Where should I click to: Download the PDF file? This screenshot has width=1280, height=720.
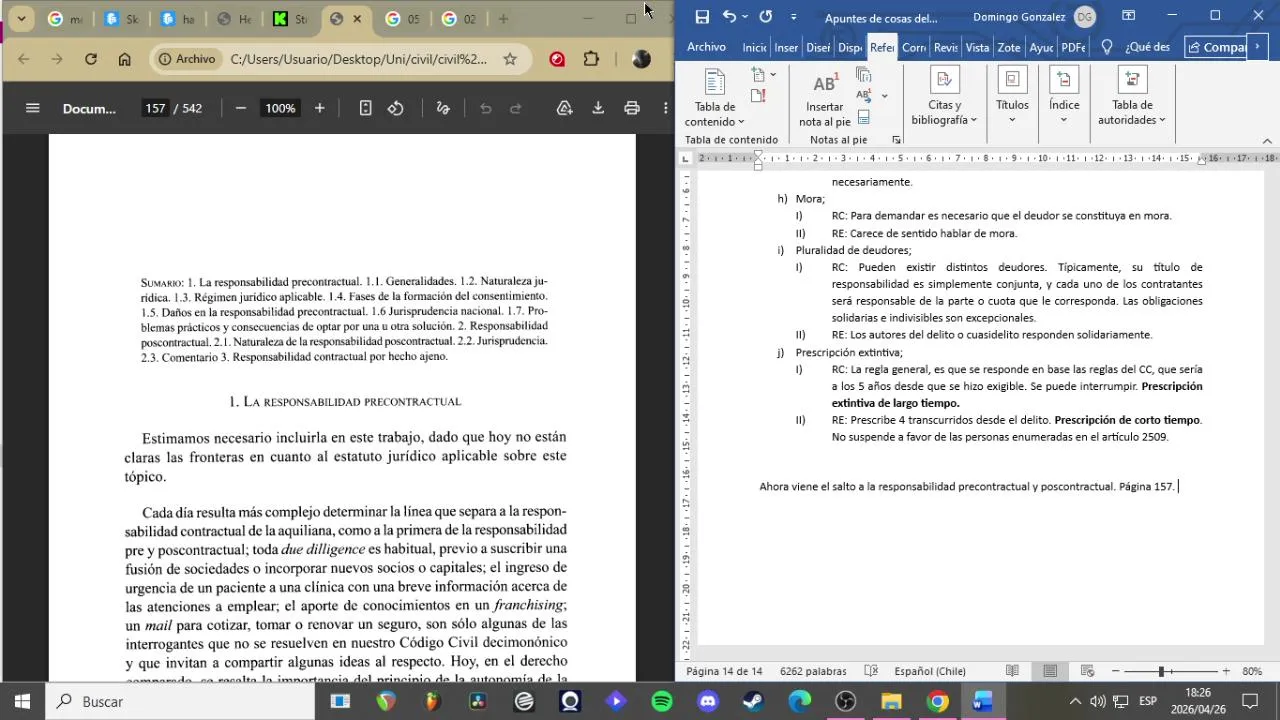(598, 108)
